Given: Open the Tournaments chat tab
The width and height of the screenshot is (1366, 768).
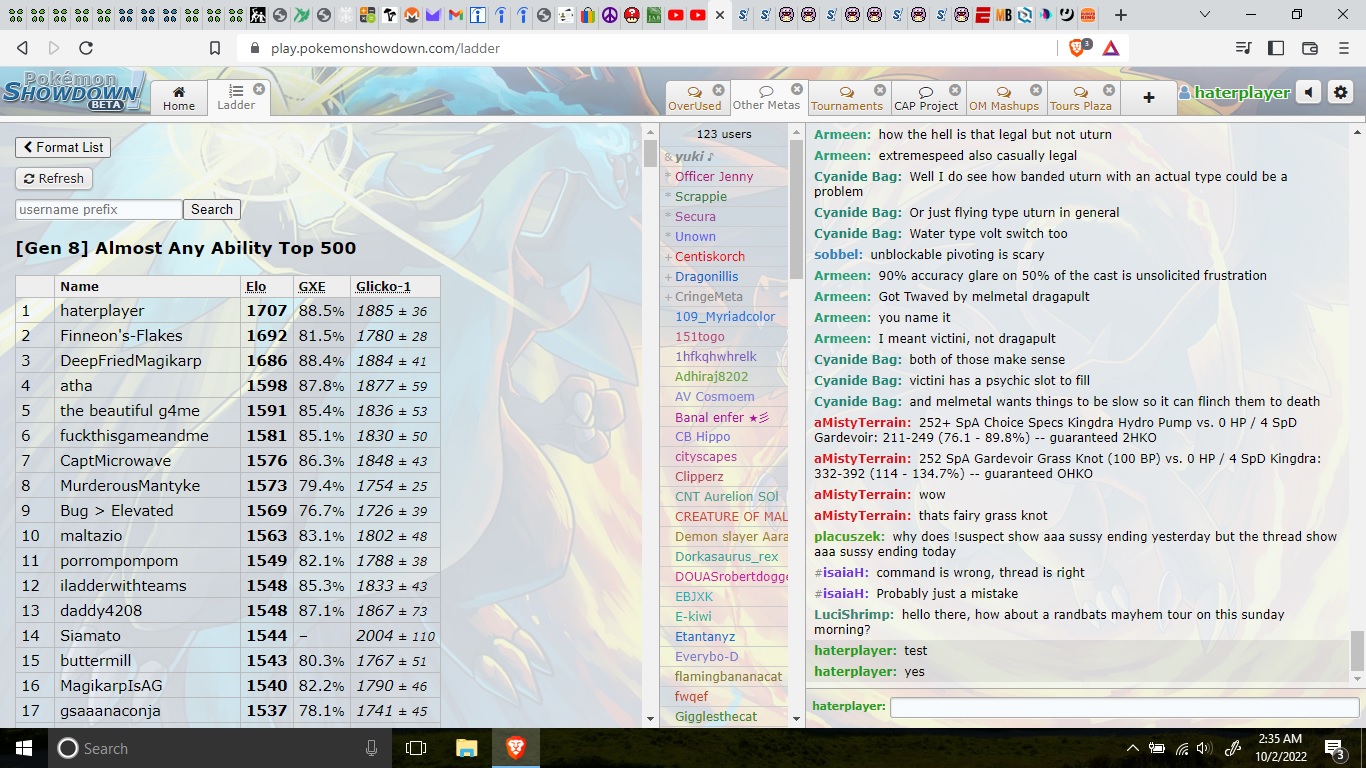Looking at the screenshot, I should click(847, 98).
